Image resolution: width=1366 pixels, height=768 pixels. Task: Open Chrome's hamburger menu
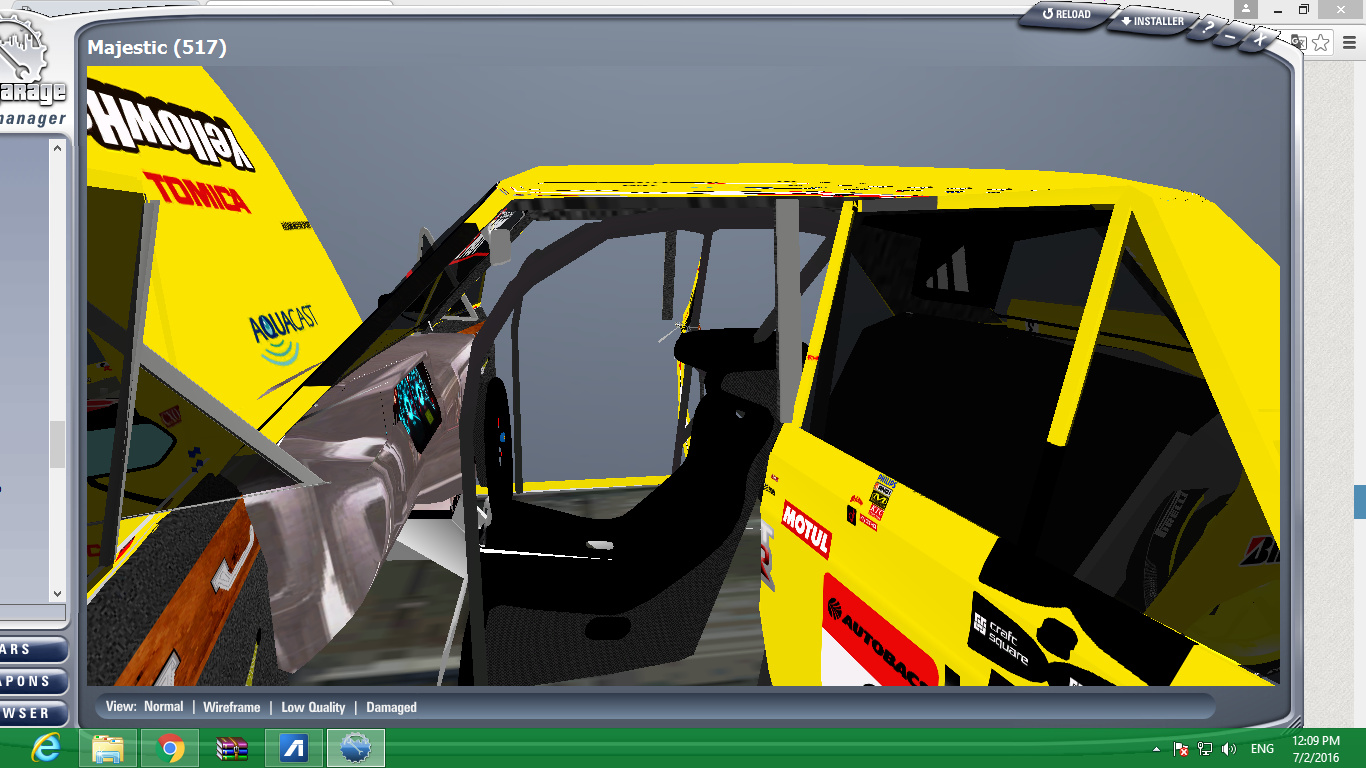pyautogui.click(x=1349, y=42)
